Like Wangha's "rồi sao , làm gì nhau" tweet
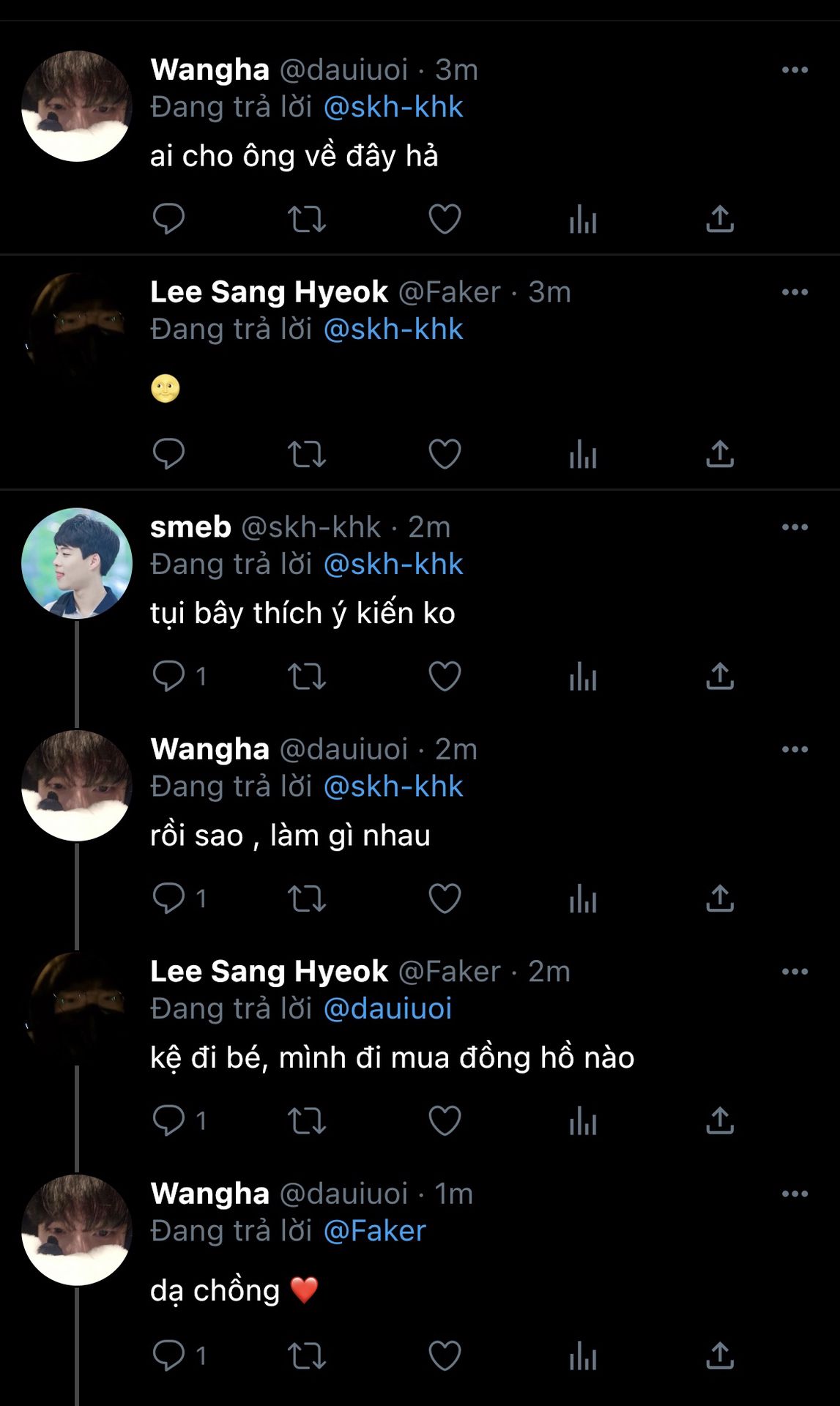 click(445, 899)
